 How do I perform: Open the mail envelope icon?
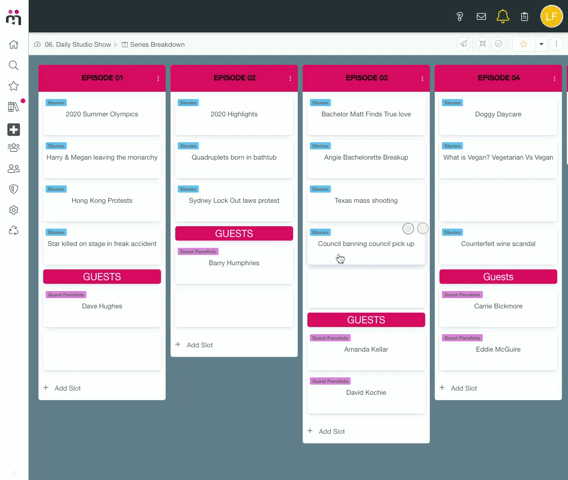(x=481, y=16)
